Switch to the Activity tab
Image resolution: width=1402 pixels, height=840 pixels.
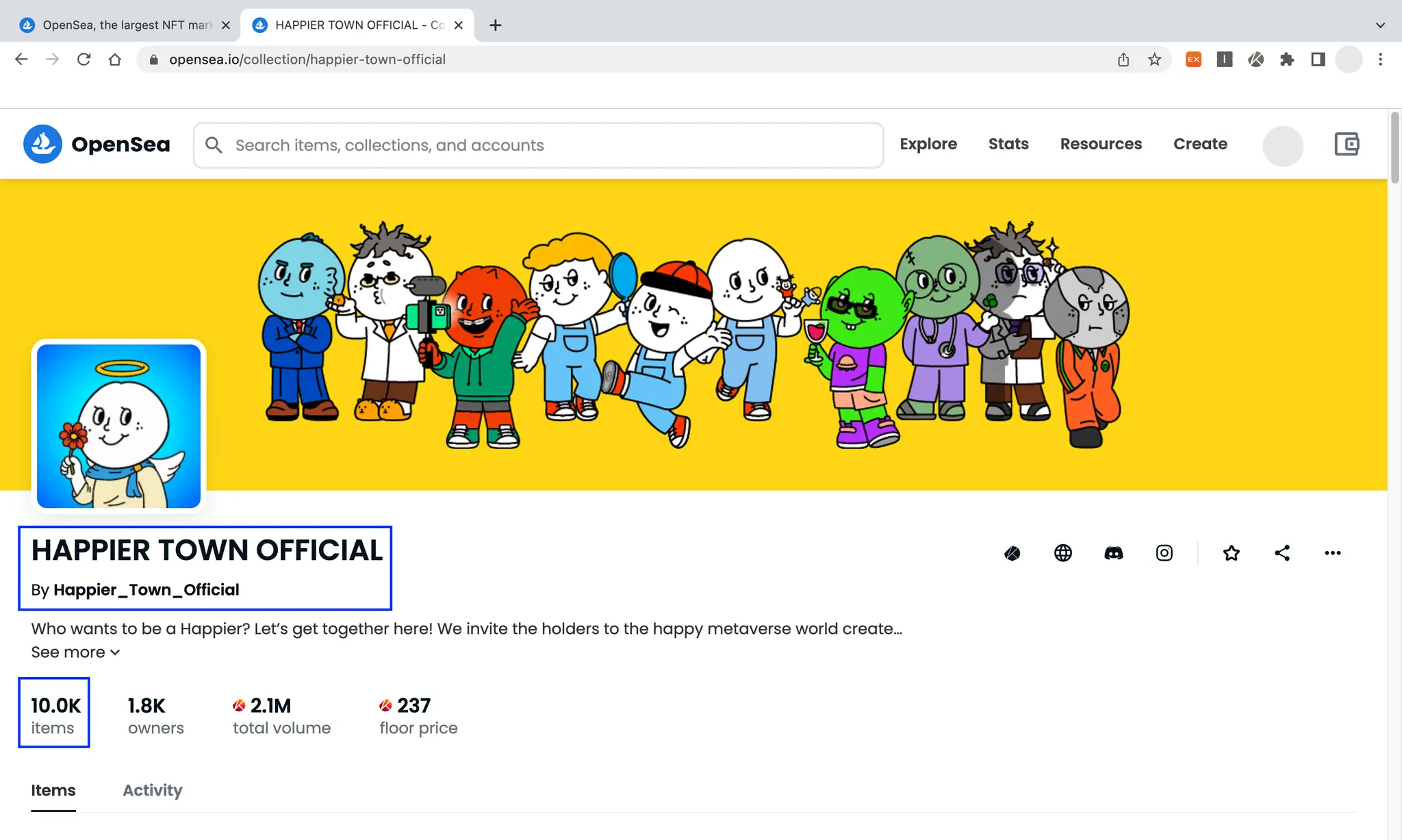point(152,790)
